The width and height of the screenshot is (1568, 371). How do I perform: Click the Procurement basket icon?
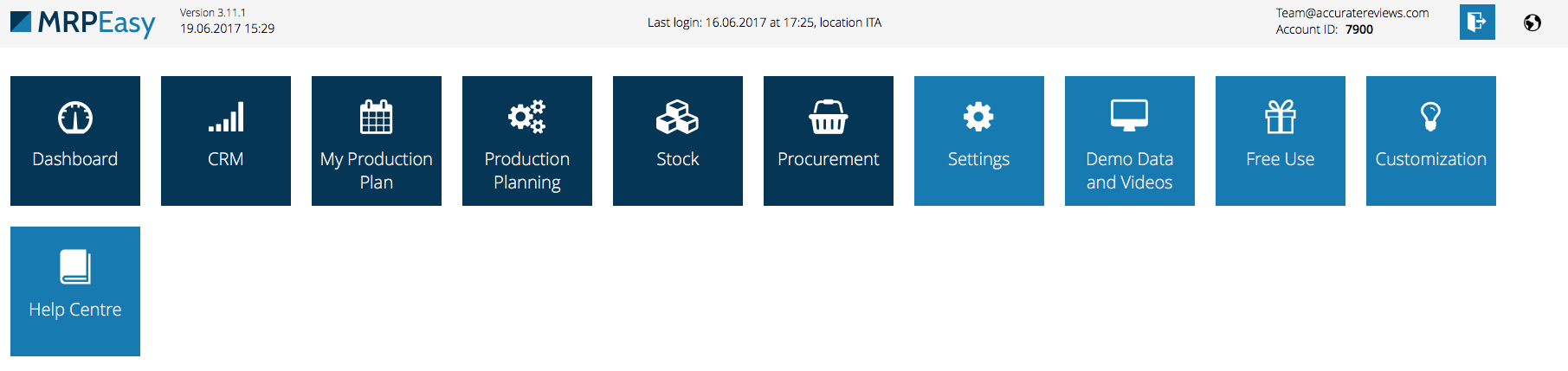point(828,118)
